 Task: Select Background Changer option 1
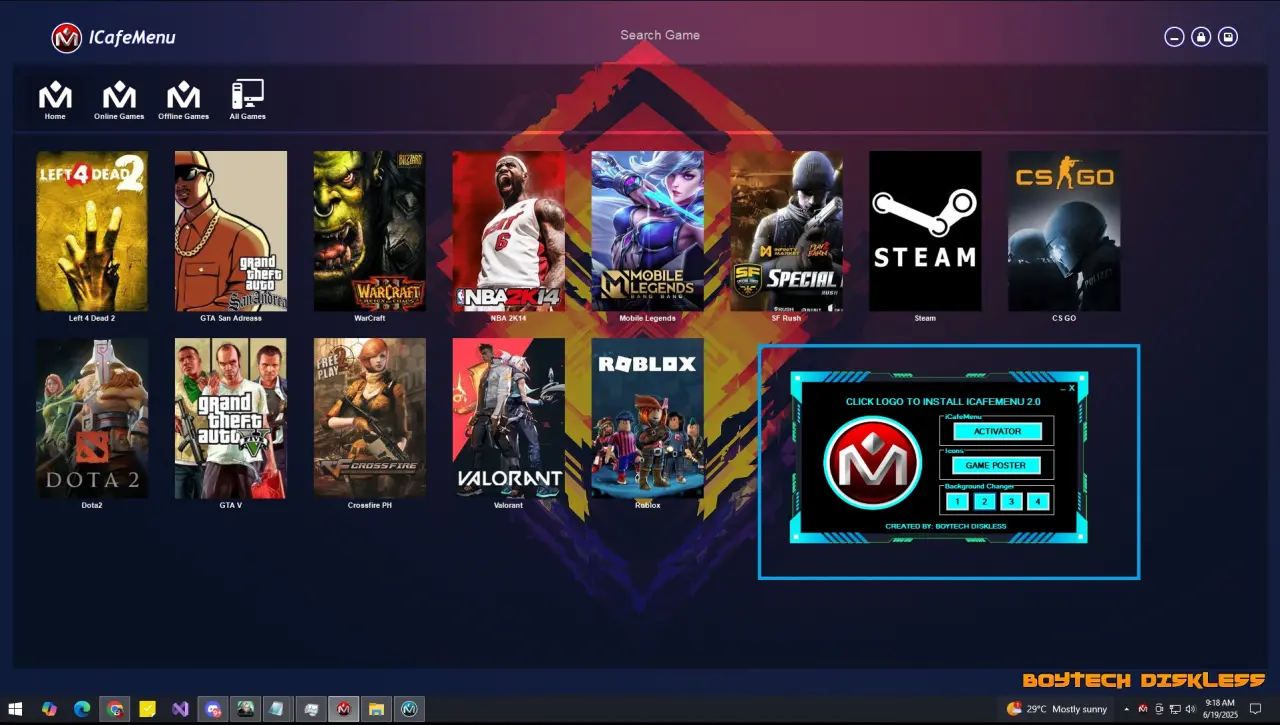pyautogui.click(x=956, y=502)
